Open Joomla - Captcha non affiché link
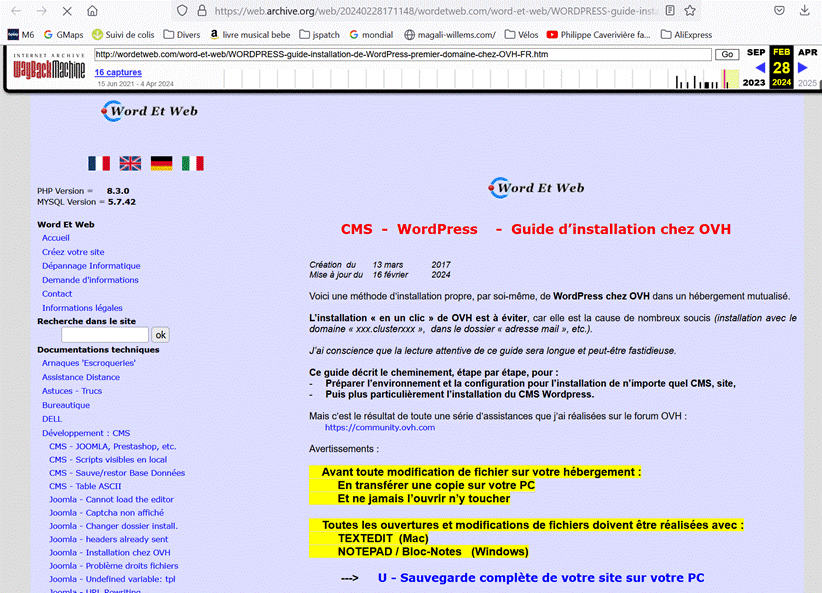Image resolution: width=822 pixels, height=593 pixels. point(106,513)
